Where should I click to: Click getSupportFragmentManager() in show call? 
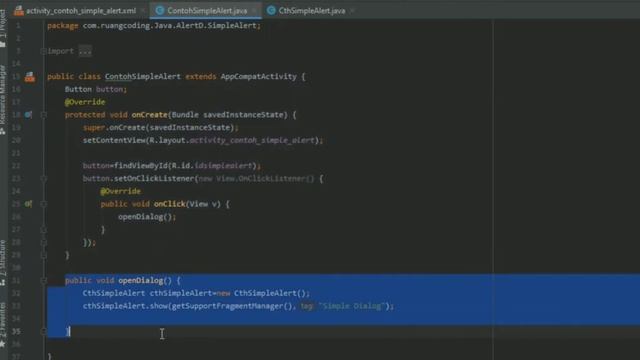231,306
